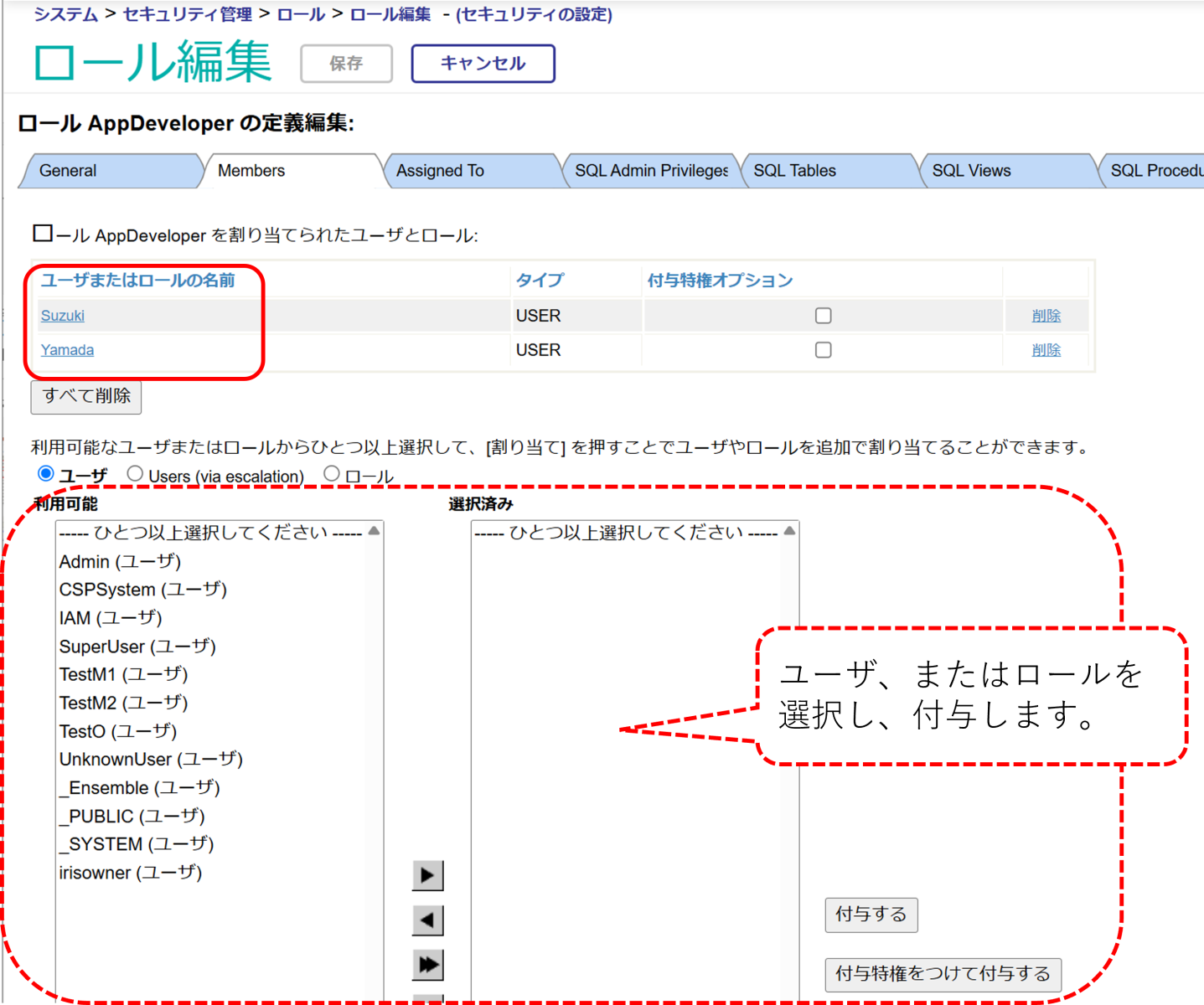This screenshot has height=1005, width=1204.
Task: Open the Assigned To tab
Action: click(440, 171)
